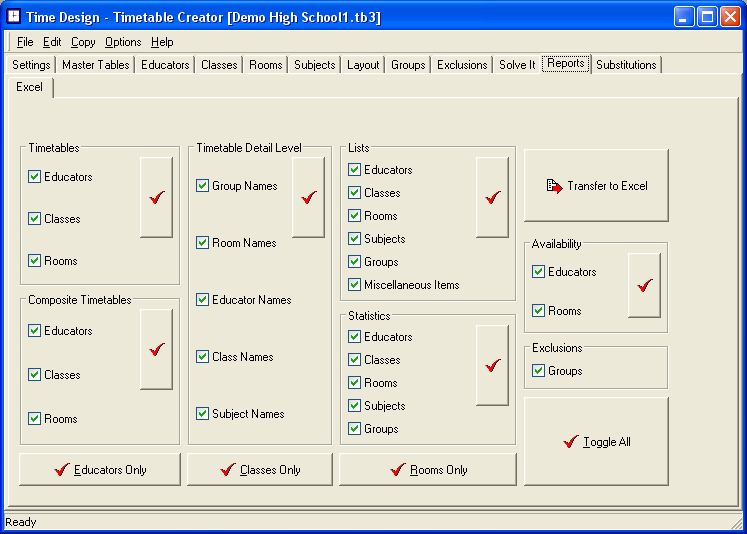Image resolution: width=747 pixels, height=534 pixels.
Task: Open the Options menu
Action: (123, 42)
